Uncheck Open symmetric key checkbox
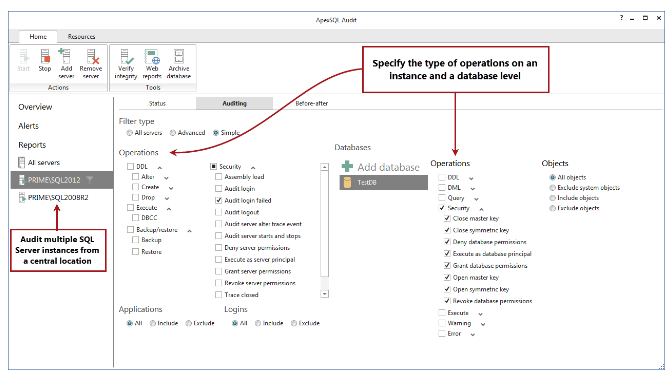Image resolution: width=670 pixels, height=376 pixels. [x=447, y=289]
